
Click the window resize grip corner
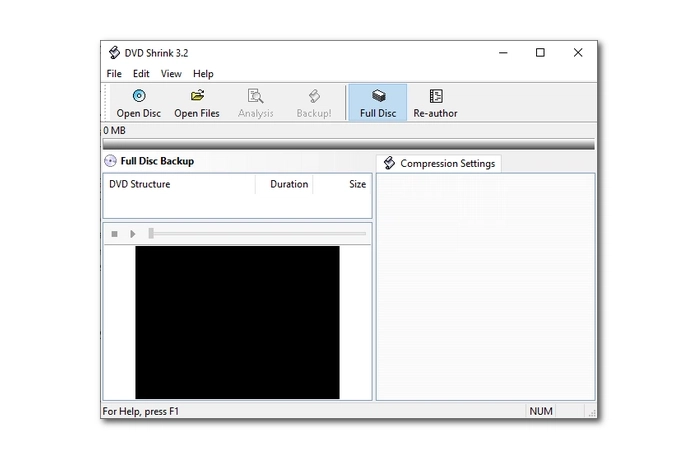[x=592, y=413]
